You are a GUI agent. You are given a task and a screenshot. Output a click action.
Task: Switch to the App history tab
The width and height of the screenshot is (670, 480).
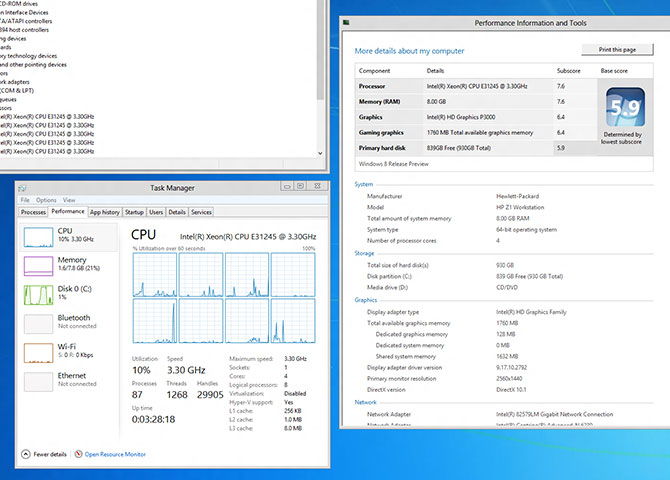click(x=105, y=212)
